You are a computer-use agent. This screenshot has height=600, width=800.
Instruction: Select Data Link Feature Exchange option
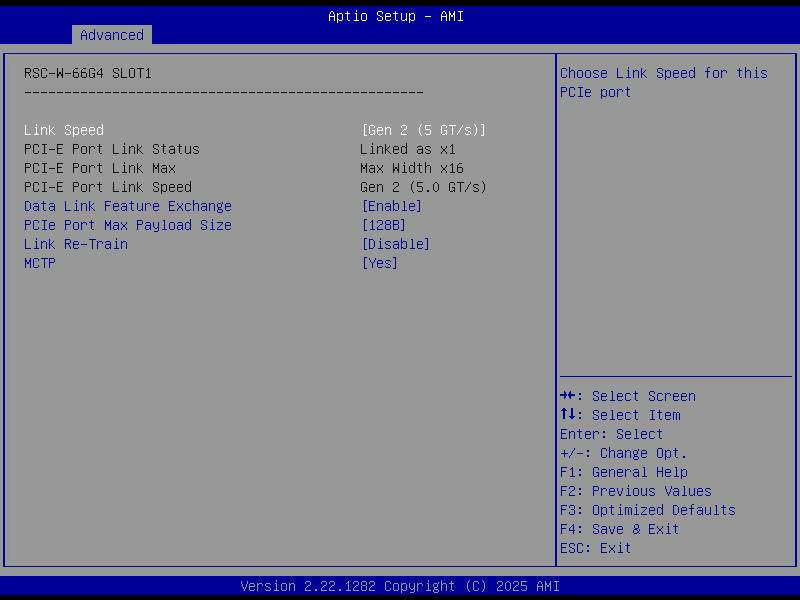click(x=128, y=206)
